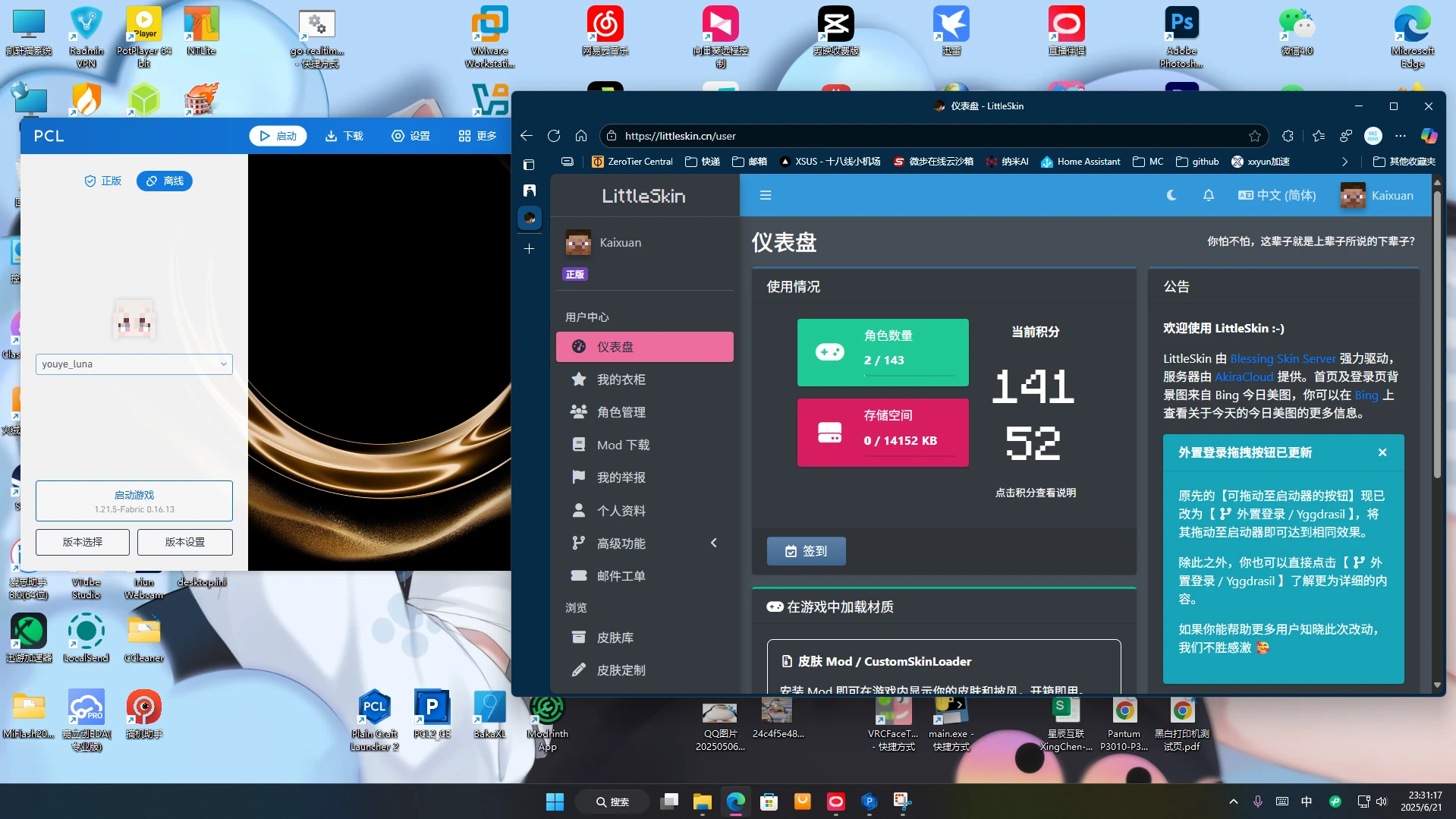Open Adobe Photoshop desktop shortcut
The height and width of the screenshot is (819, 1456).
(x=1181, y=36)
